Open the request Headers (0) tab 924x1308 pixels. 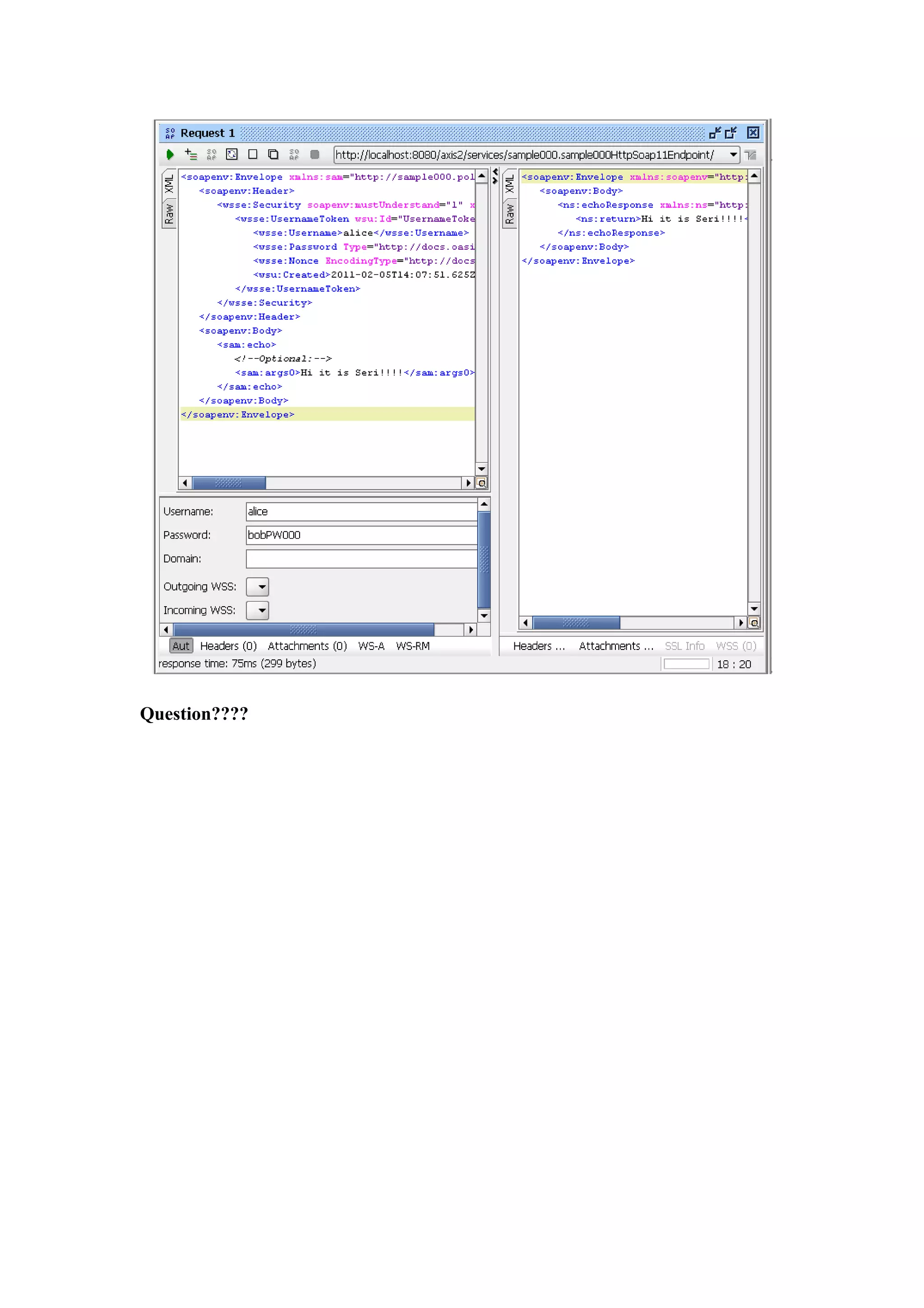point(228,645)
